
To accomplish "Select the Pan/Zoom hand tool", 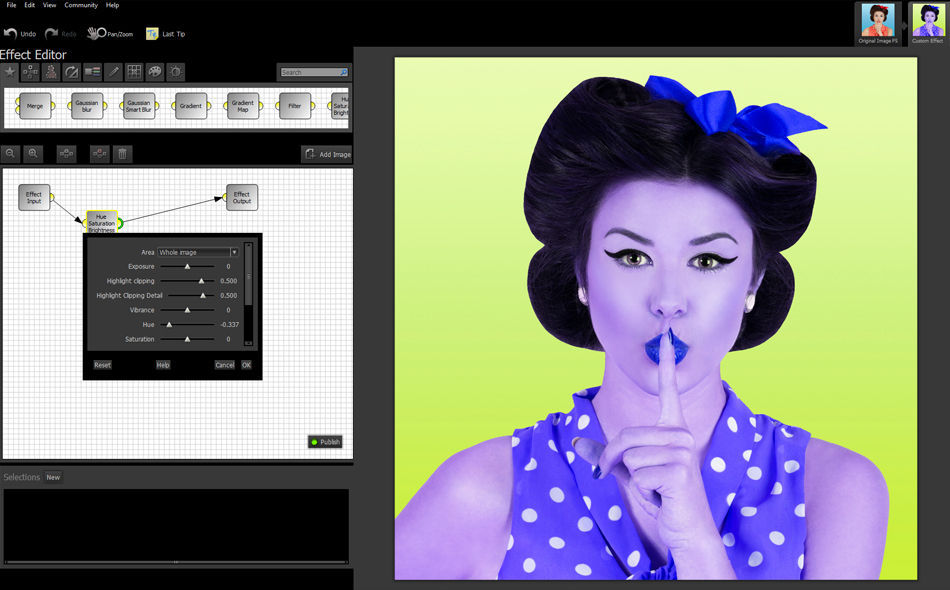I will pyautogui.click(x=96, y=34).
